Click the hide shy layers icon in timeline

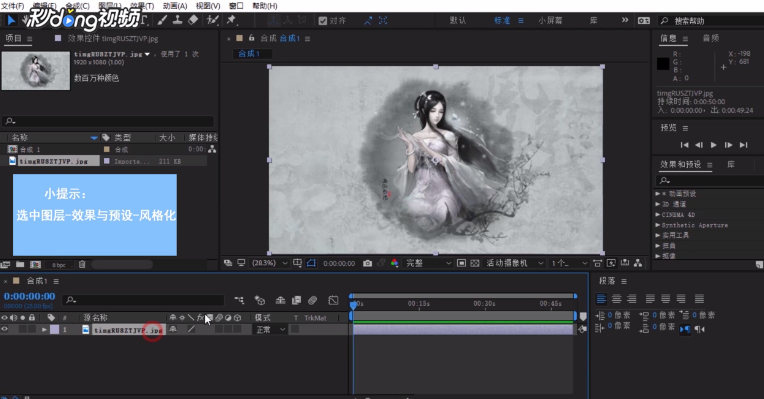pyautogui.click(x=280, y=300)
